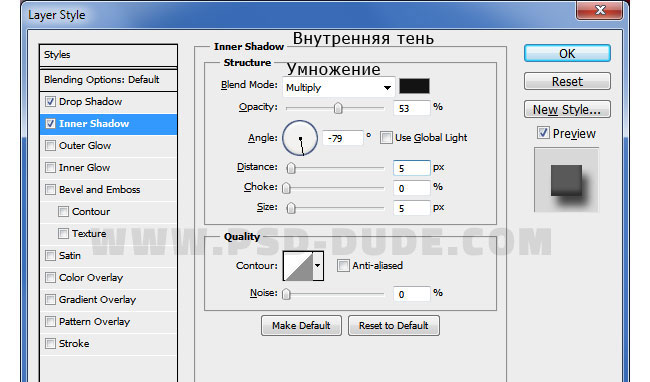Viewport: 650px width, 382px height.
Task: Uncheck the Drop Shadow checkbox
Action: (51, 102)
